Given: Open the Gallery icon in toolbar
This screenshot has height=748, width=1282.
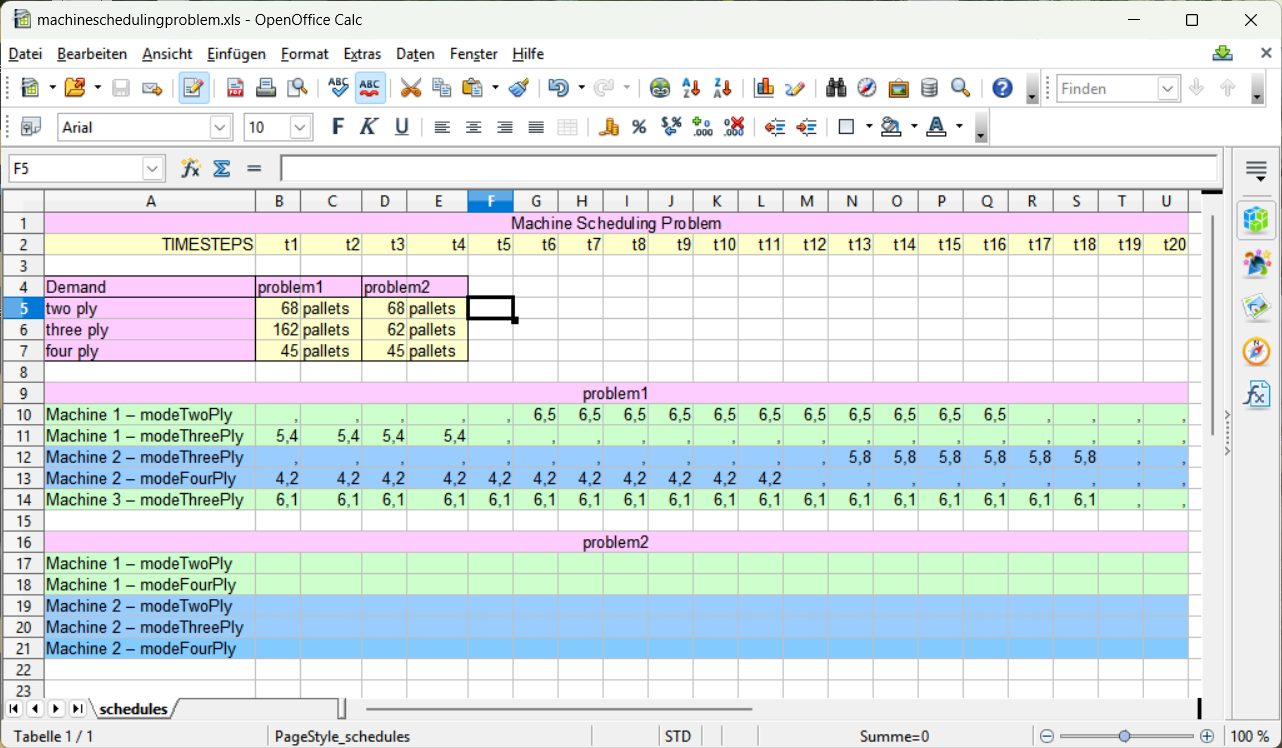Looking at the screenshot, I should pyautogui.click(x=898, y=88).
